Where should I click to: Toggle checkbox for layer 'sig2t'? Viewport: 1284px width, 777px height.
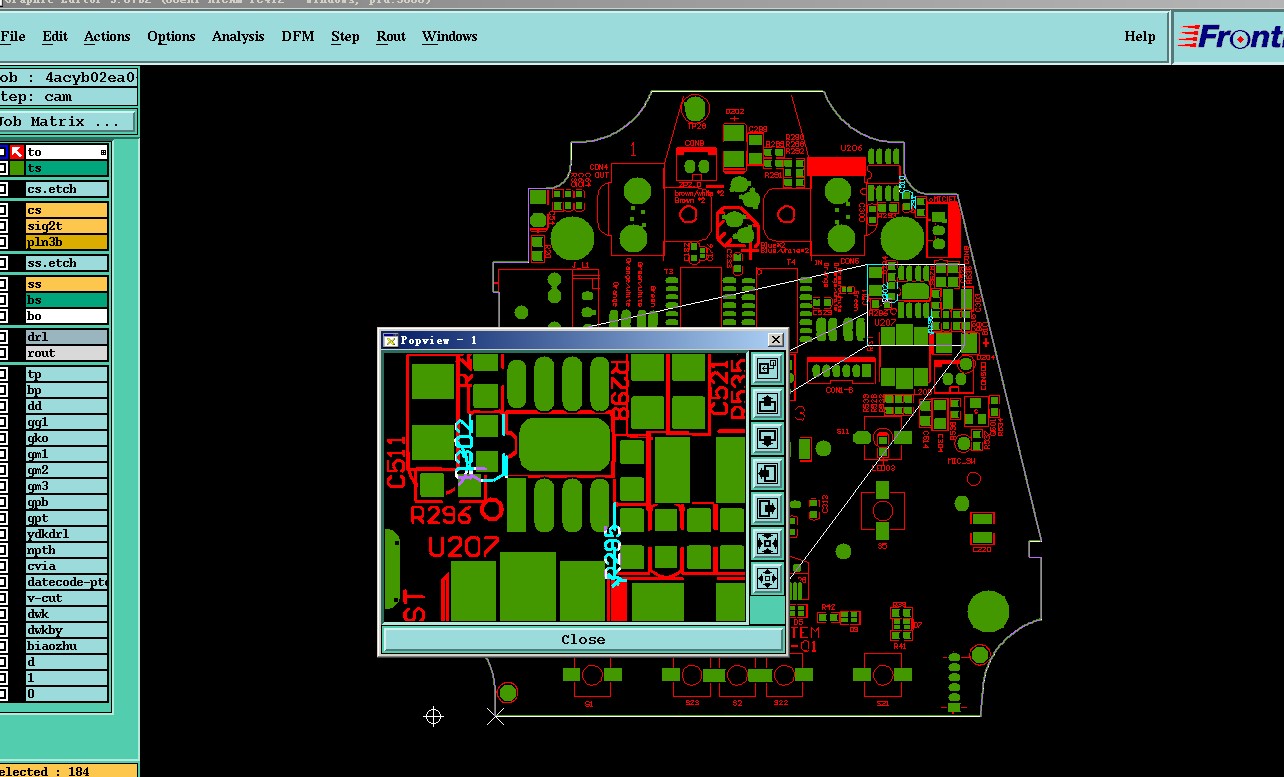[3, 226]
